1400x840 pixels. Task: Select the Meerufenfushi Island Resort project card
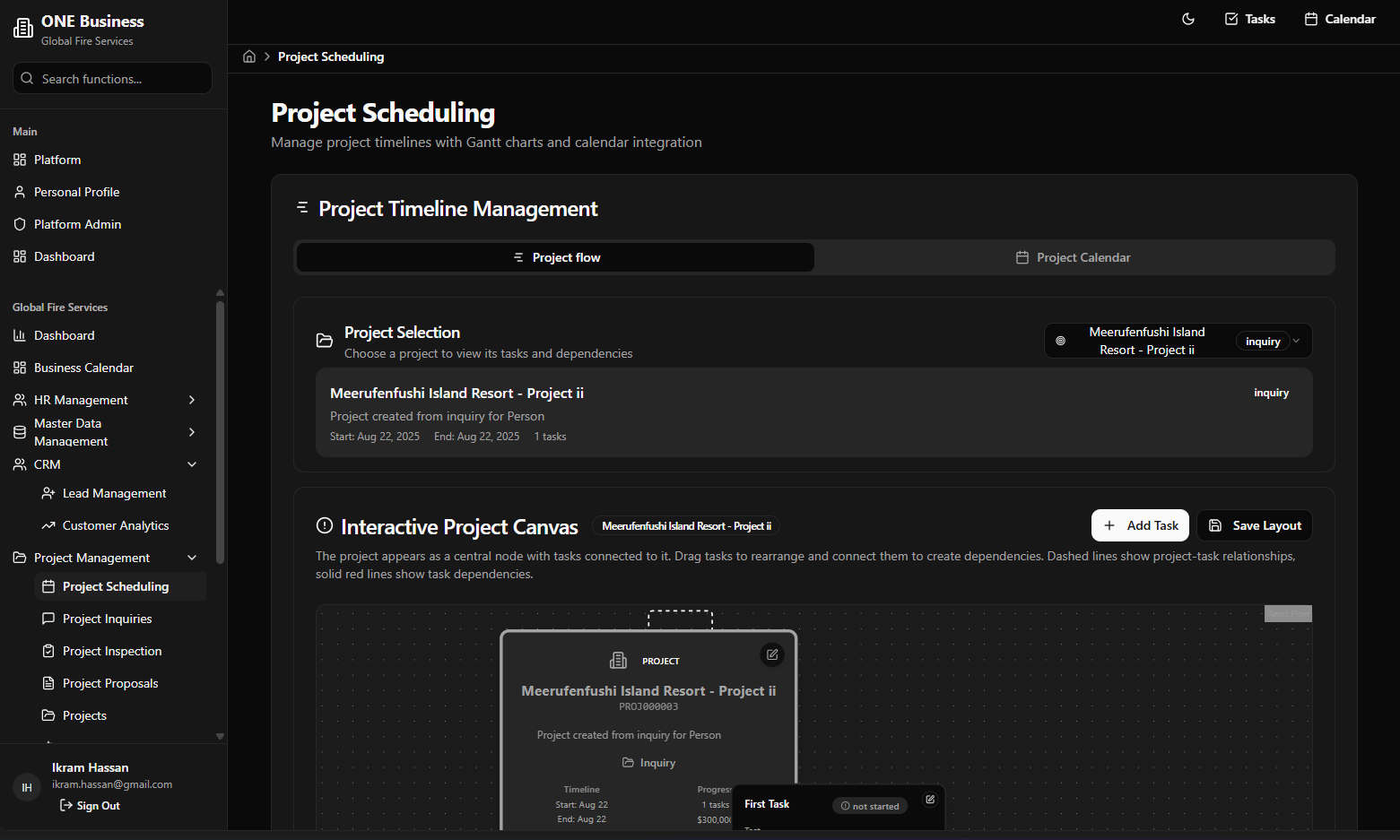(x=813, y=412)
